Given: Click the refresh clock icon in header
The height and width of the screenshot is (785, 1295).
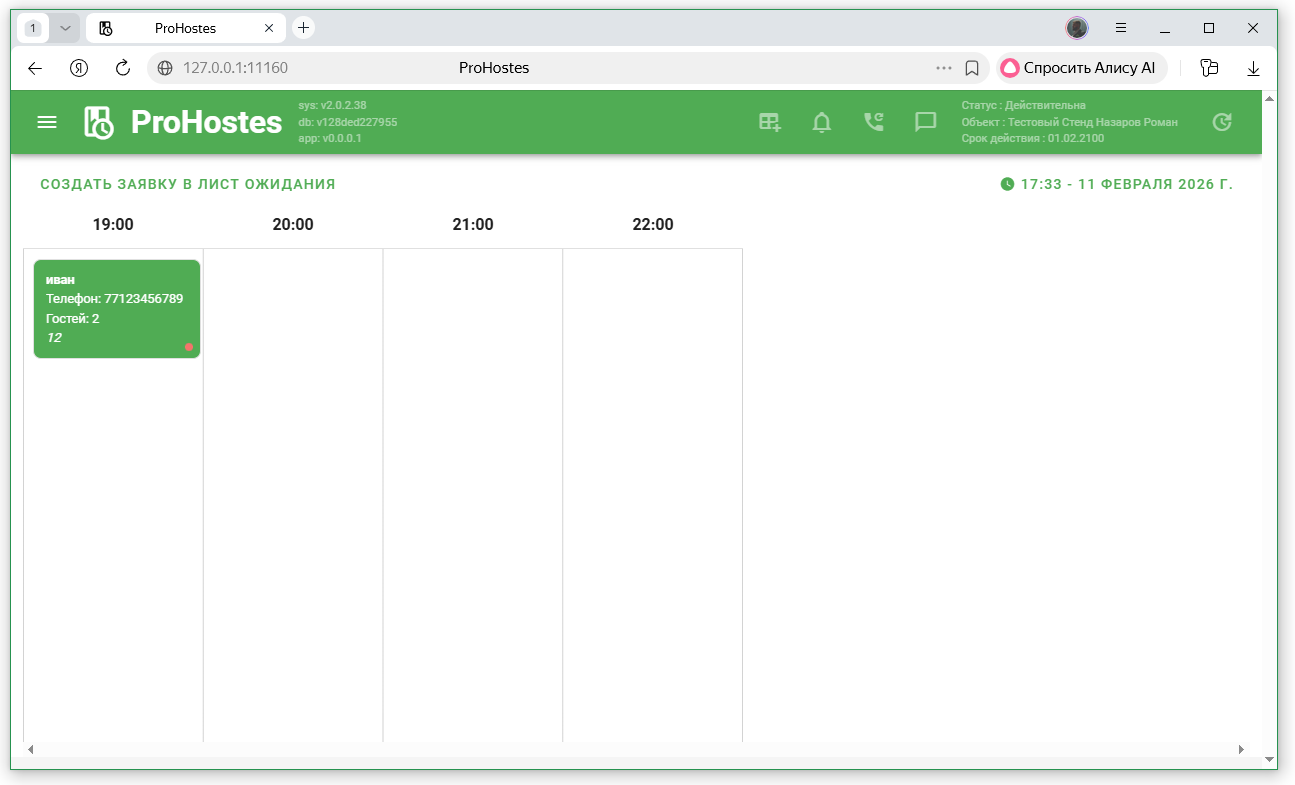Looking at the screenshot, I should pyautogui.click(x=1221, y=122).
